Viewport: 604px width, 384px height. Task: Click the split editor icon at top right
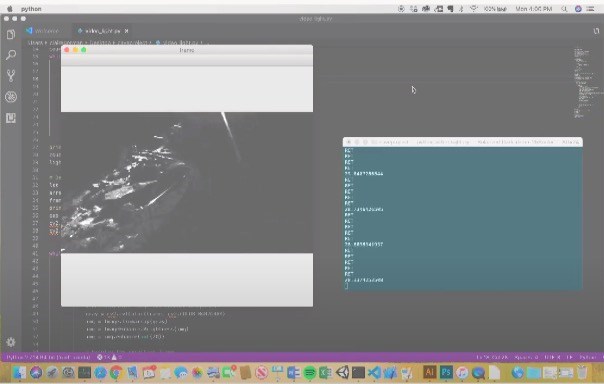pyautogui.click(x=596, y=31)
